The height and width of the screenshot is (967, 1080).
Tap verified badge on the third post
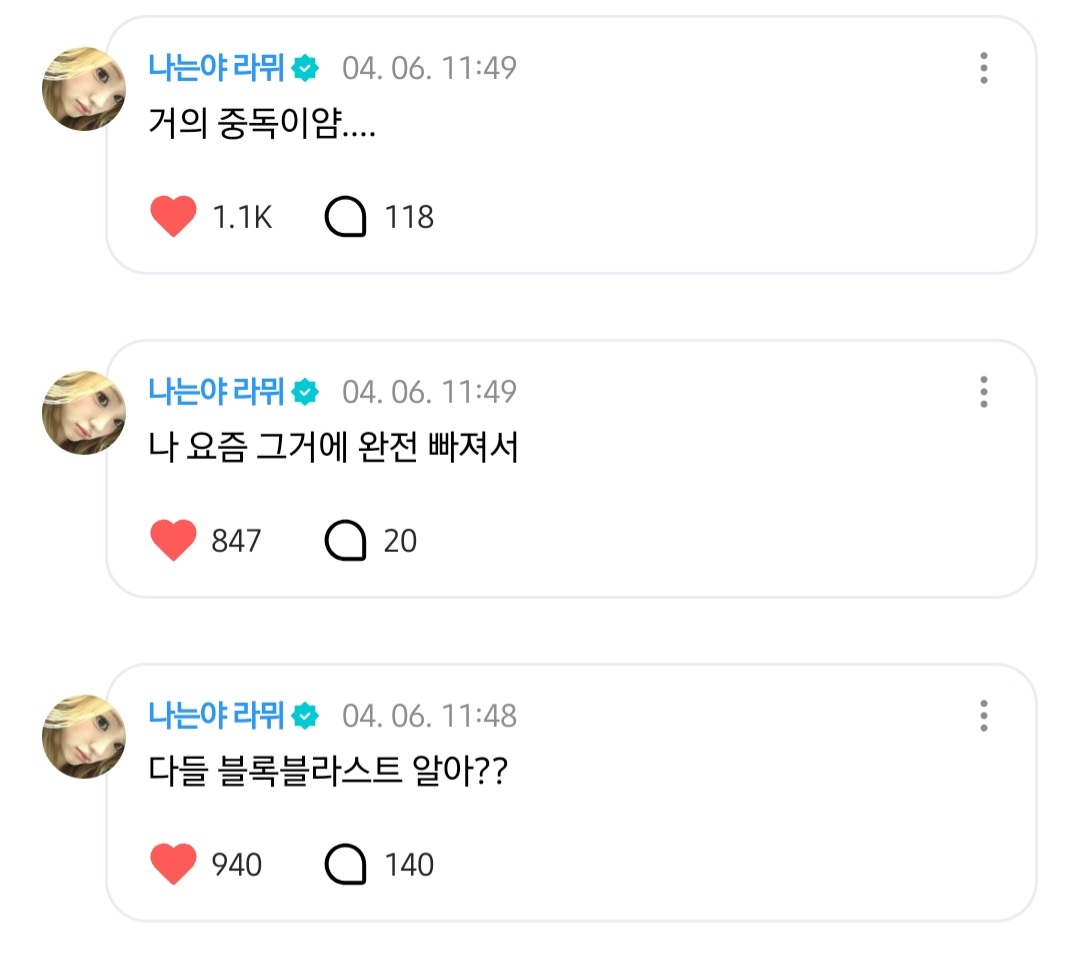tap(305, 716)
